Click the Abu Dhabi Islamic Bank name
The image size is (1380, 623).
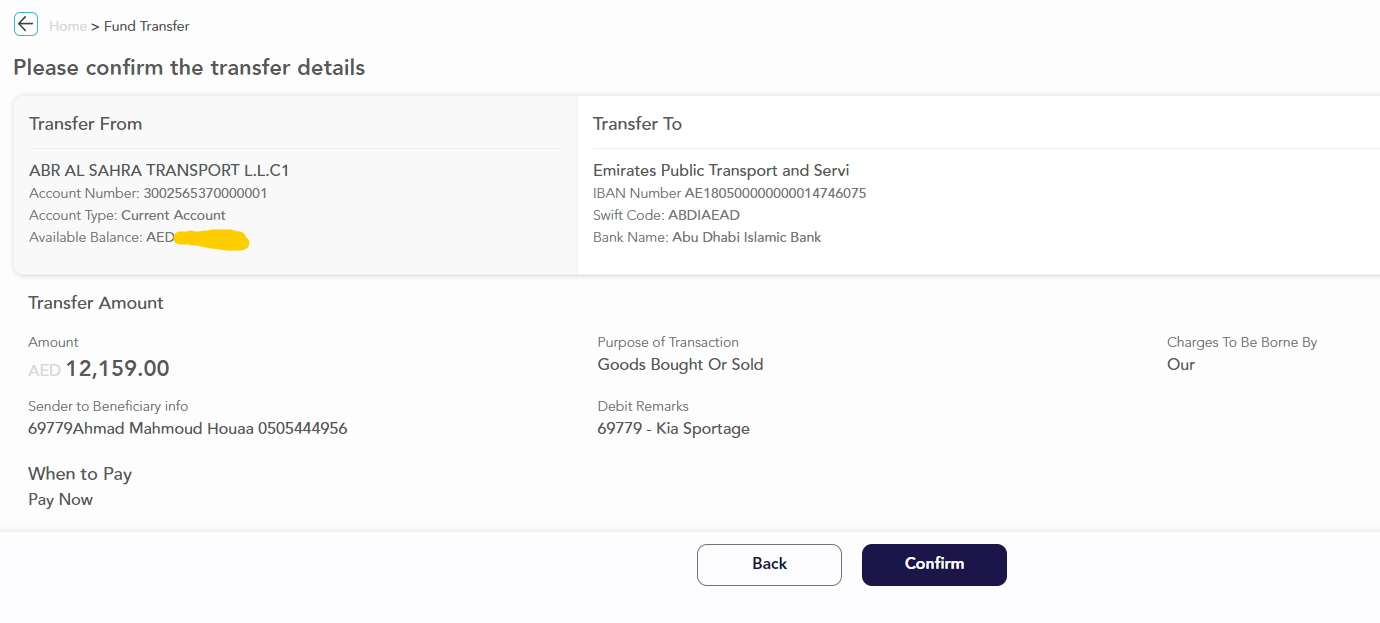coord(746,237)
